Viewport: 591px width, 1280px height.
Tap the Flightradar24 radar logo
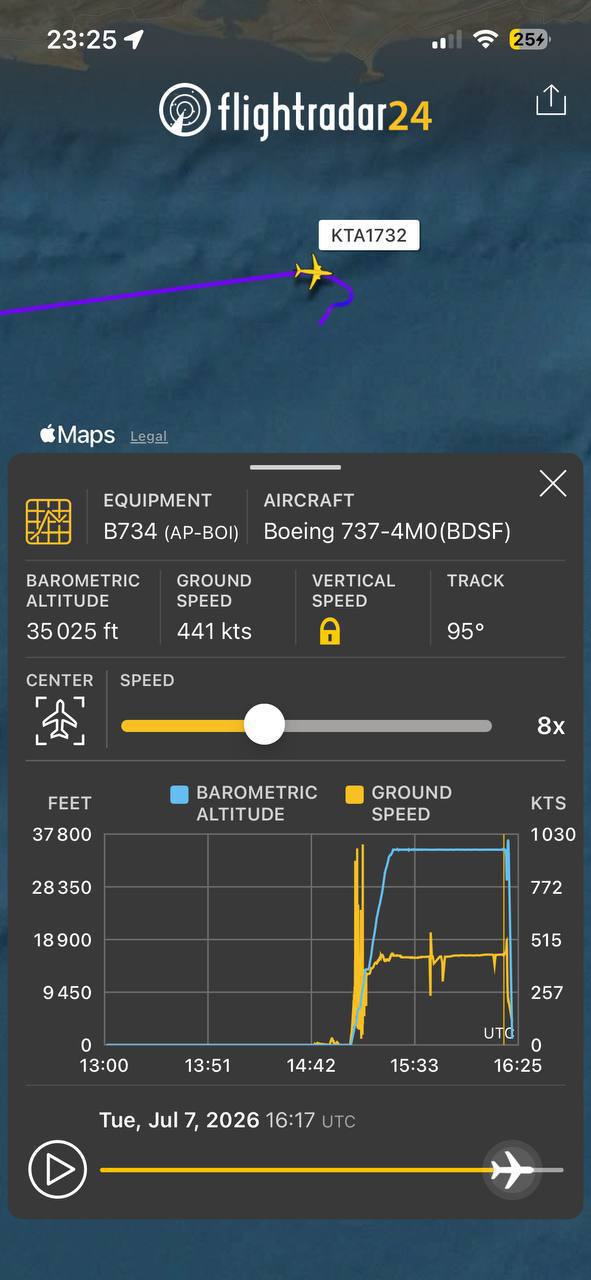(x=185, y=111)
